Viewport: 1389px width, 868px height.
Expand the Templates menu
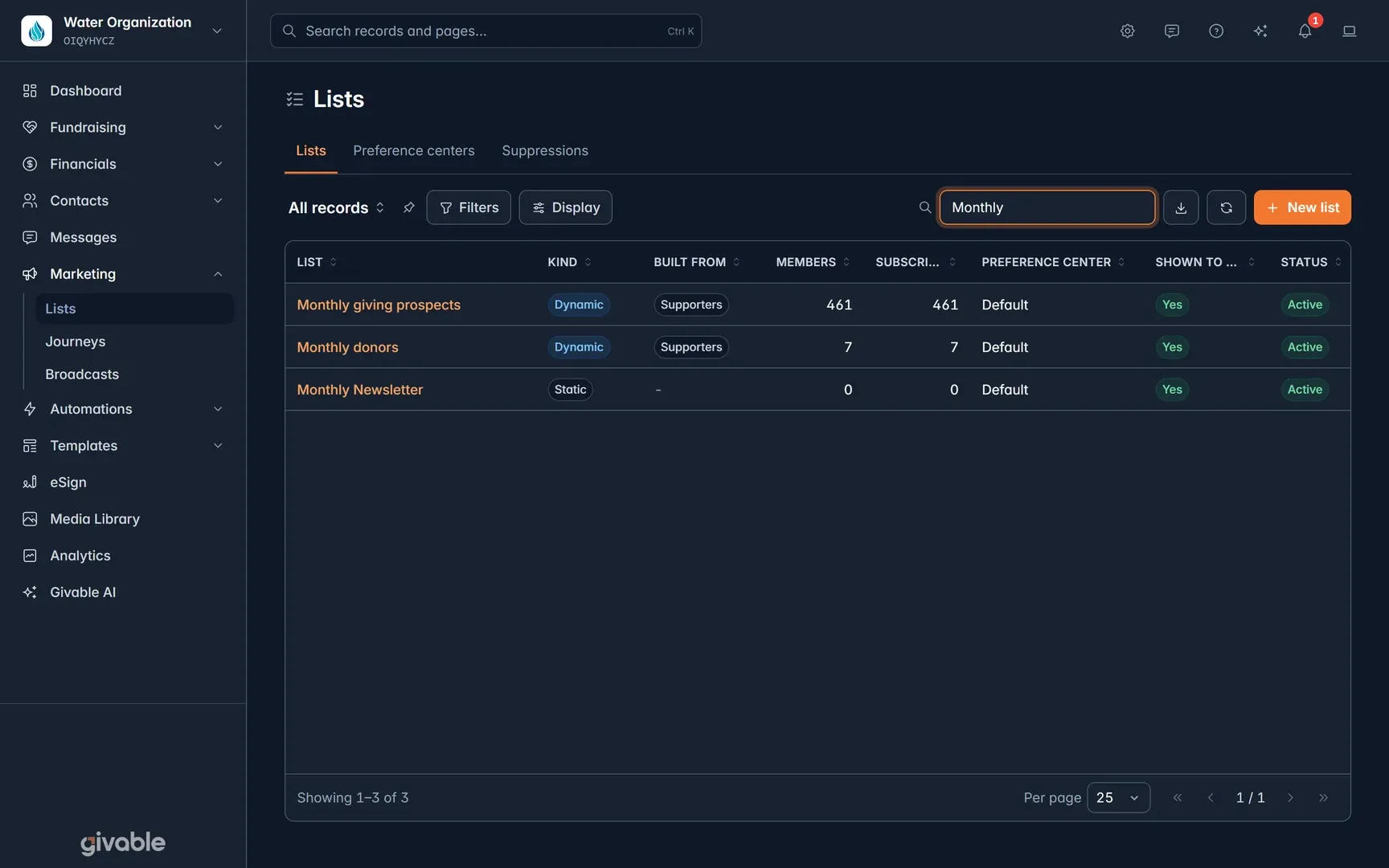click(x=123, y=445)
